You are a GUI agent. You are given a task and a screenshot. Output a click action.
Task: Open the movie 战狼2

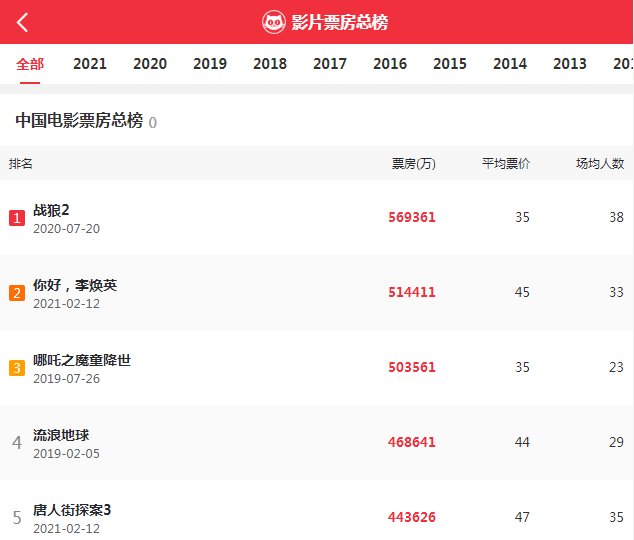(x=51, y=210)
